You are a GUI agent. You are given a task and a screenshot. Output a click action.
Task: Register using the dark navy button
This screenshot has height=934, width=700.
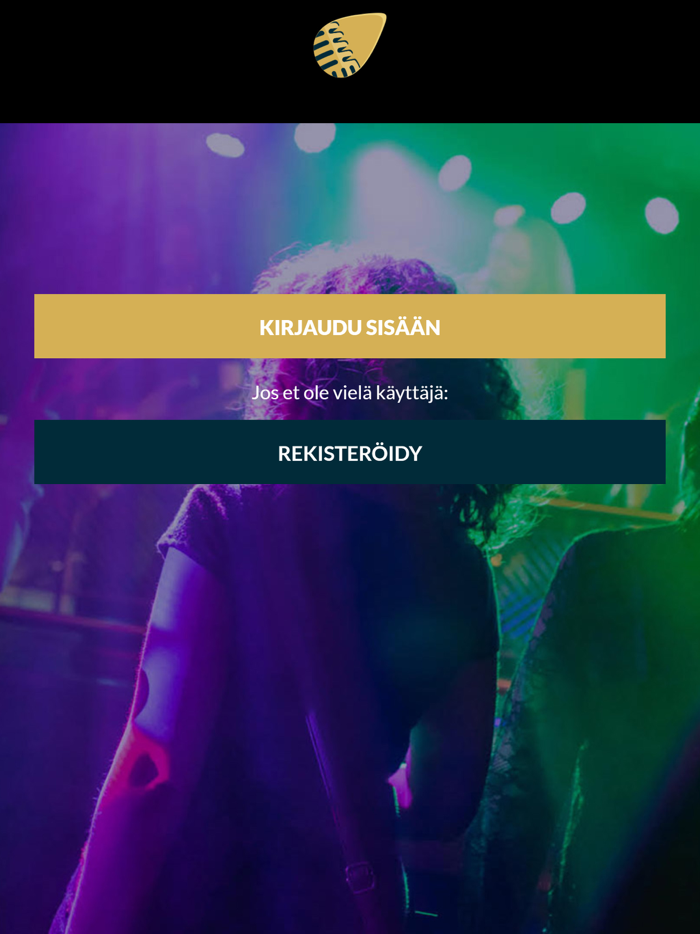[350, 452]
